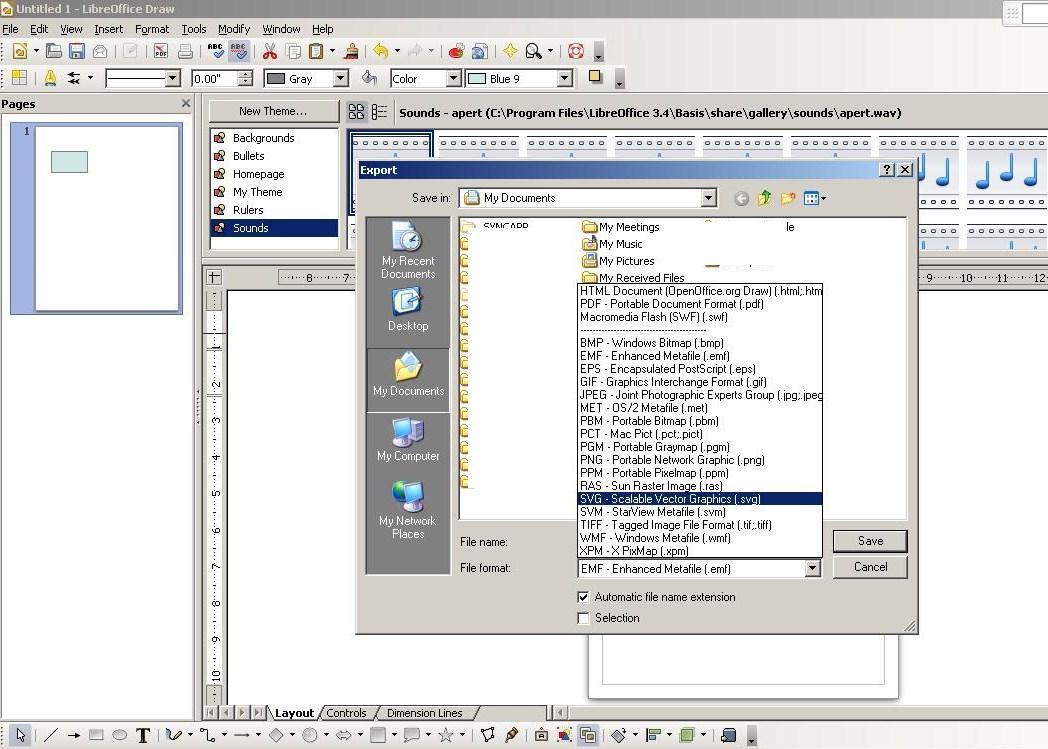Uncheck Automatic file name extension
Viewport: 1048px width, 749px height.
click(583, 597)
